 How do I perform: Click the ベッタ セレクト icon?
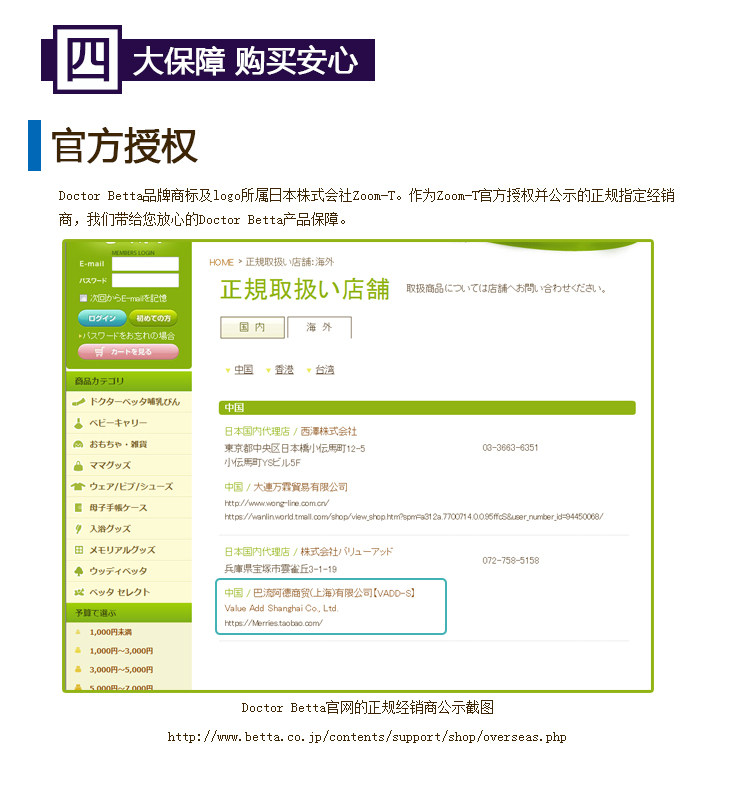(x=79, y=592)
